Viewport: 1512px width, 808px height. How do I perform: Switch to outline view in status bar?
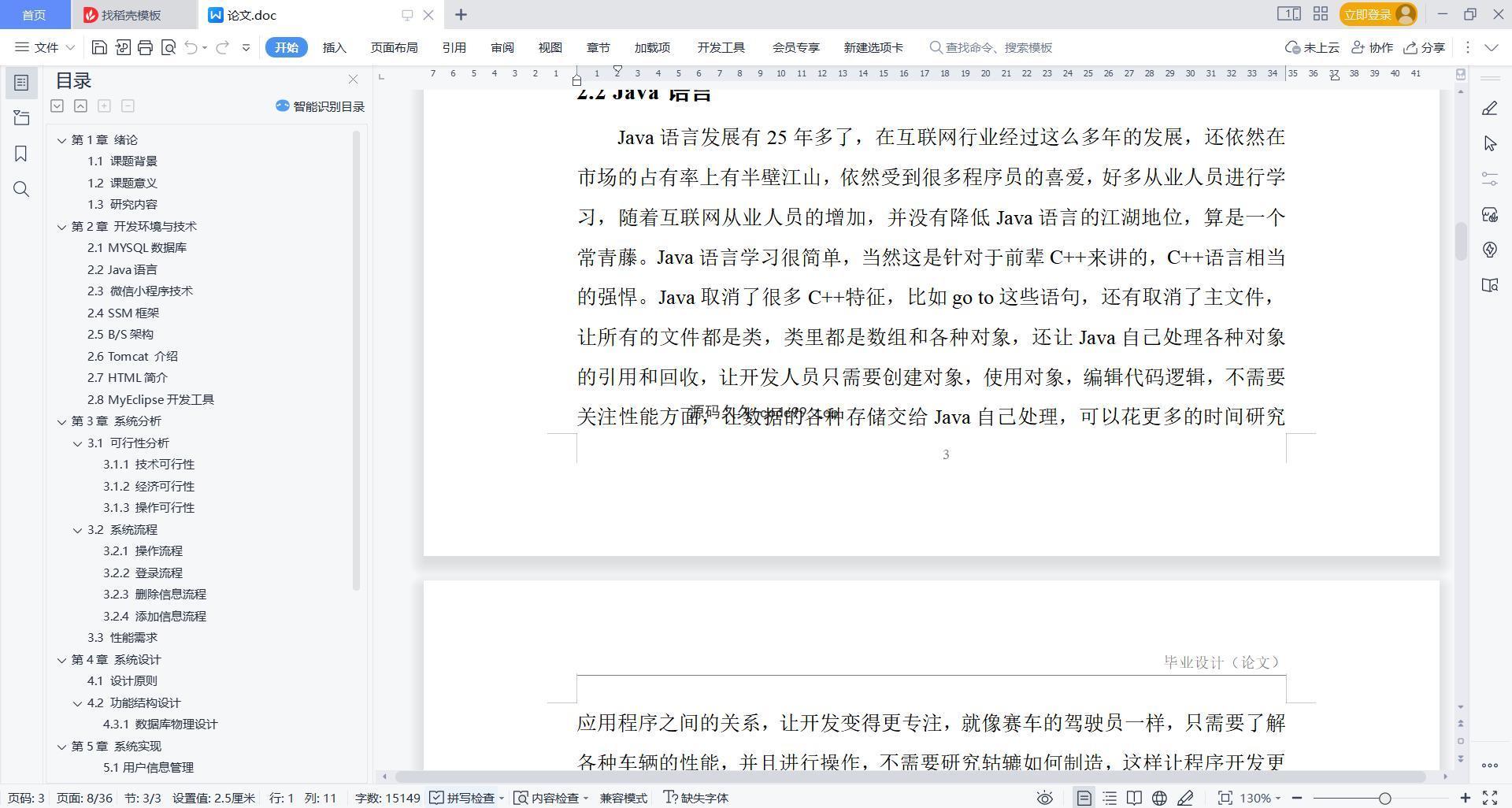1110,798
